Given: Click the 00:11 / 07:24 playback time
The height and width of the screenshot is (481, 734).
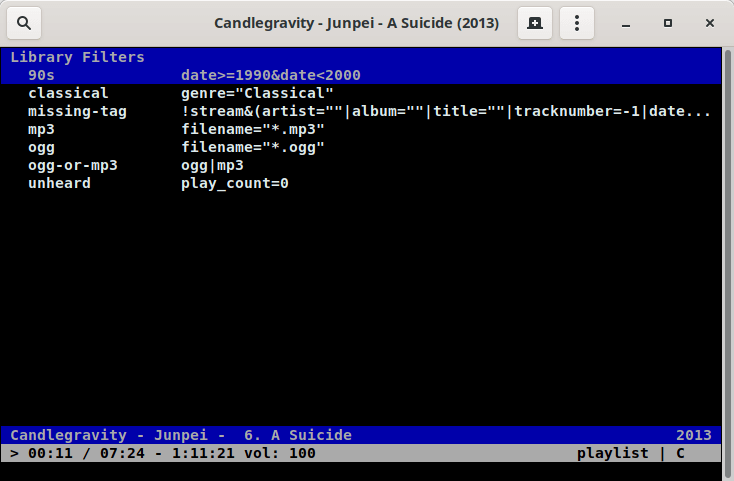Looking at the screenshot, I should coord(86,453).
